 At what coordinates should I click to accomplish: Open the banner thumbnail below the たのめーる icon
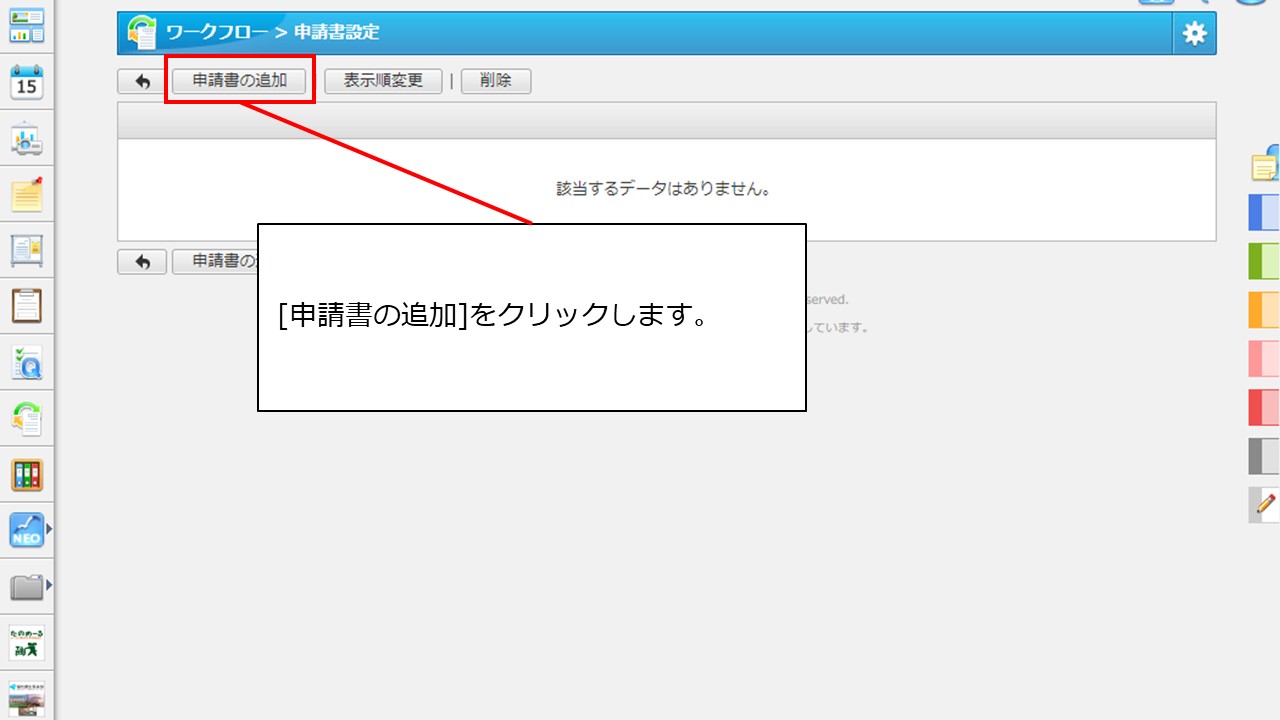pyautogui.click(x=26, y=698)
